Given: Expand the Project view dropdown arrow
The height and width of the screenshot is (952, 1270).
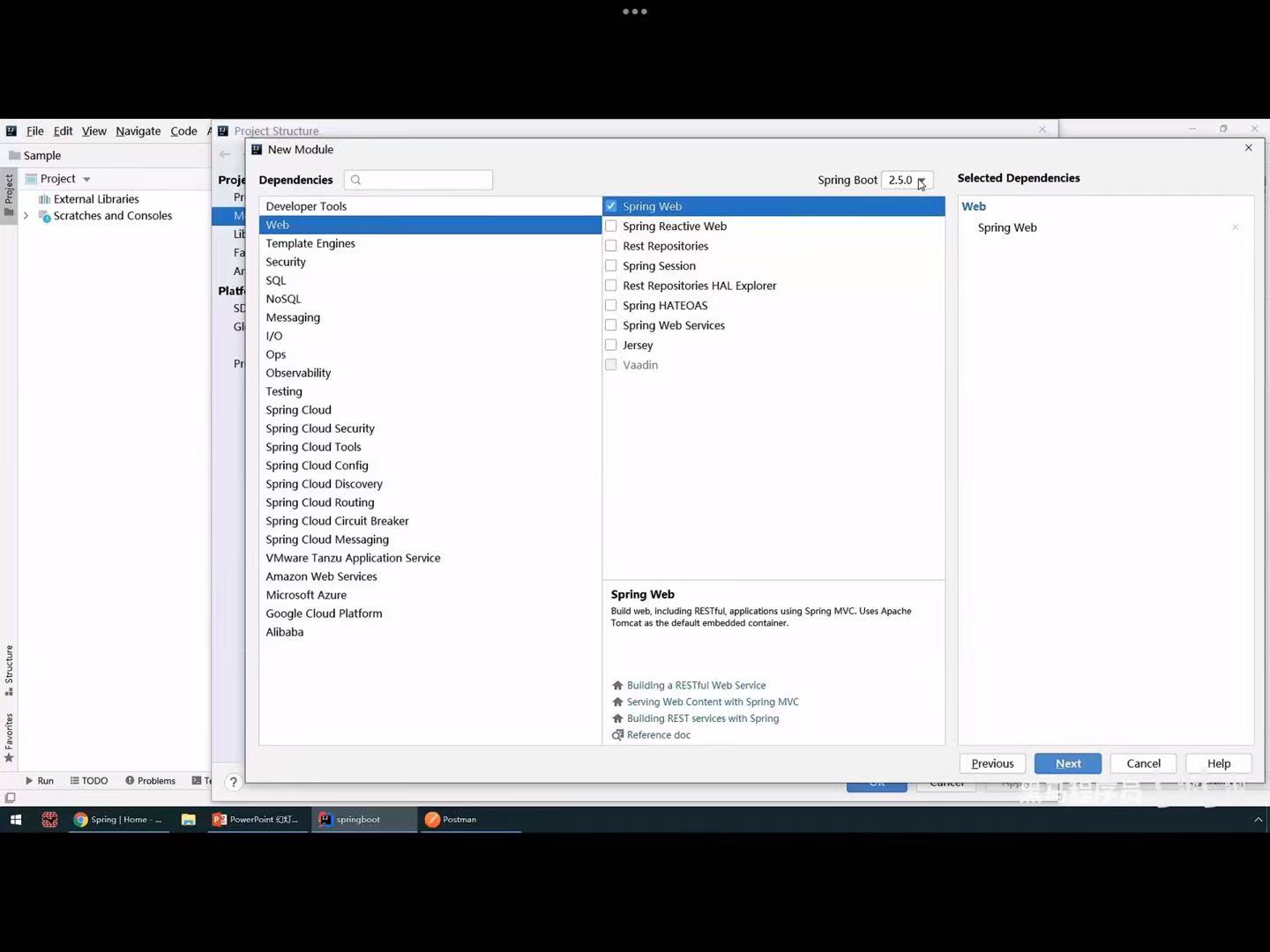Looking at the screenshot, I should coord(86,179).
